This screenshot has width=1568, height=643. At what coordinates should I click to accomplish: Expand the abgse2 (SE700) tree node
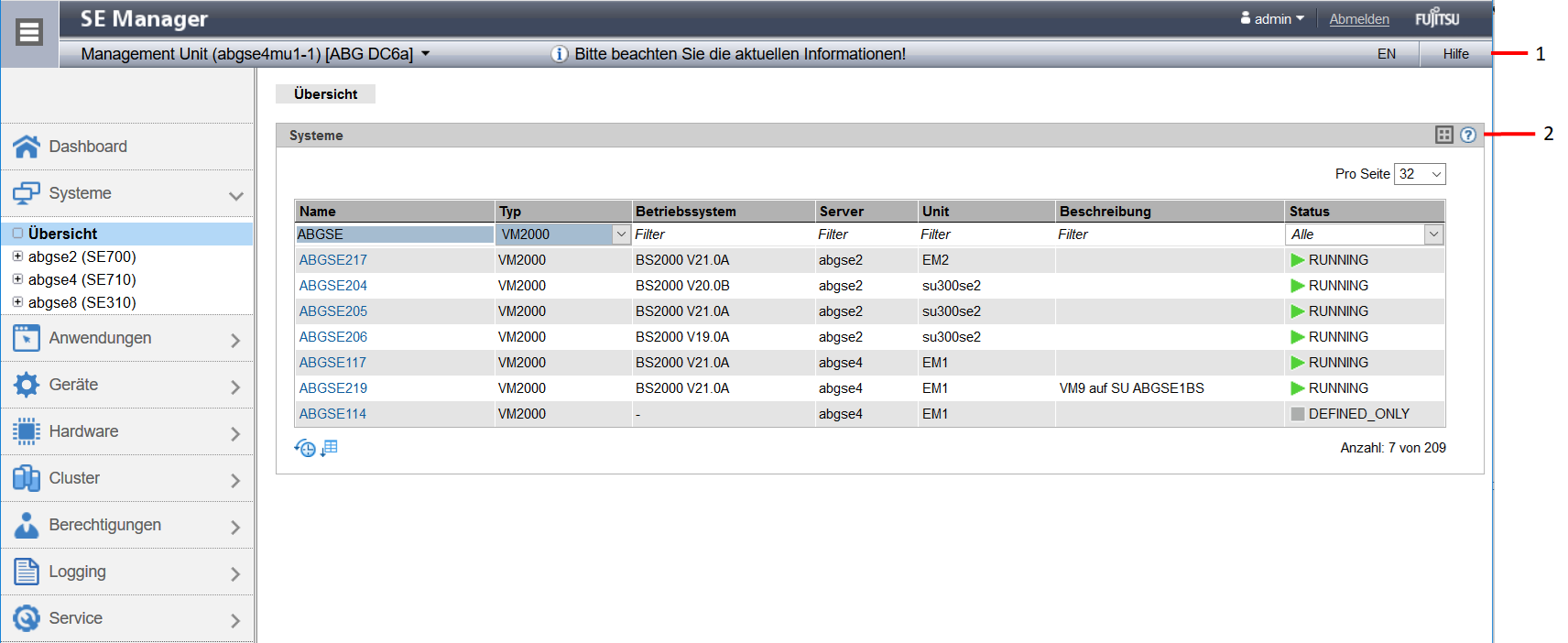tap(17, 256)
